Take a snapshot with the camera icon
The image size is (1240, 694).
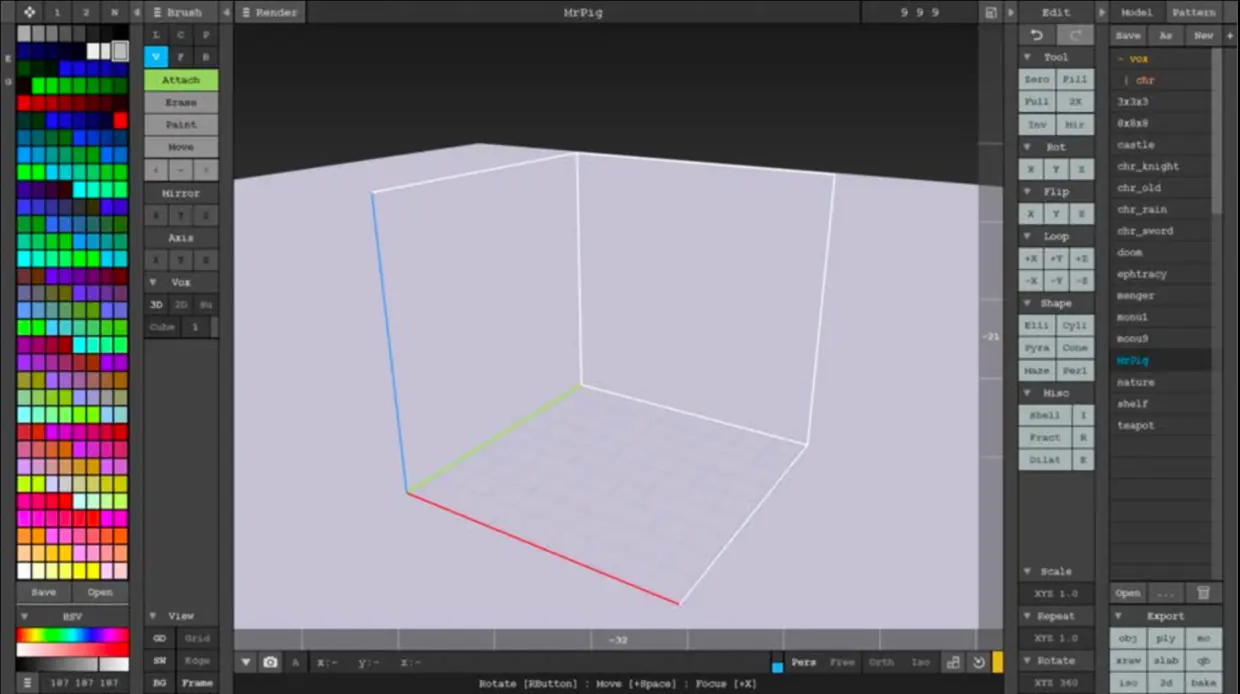[x=270, y=662]
